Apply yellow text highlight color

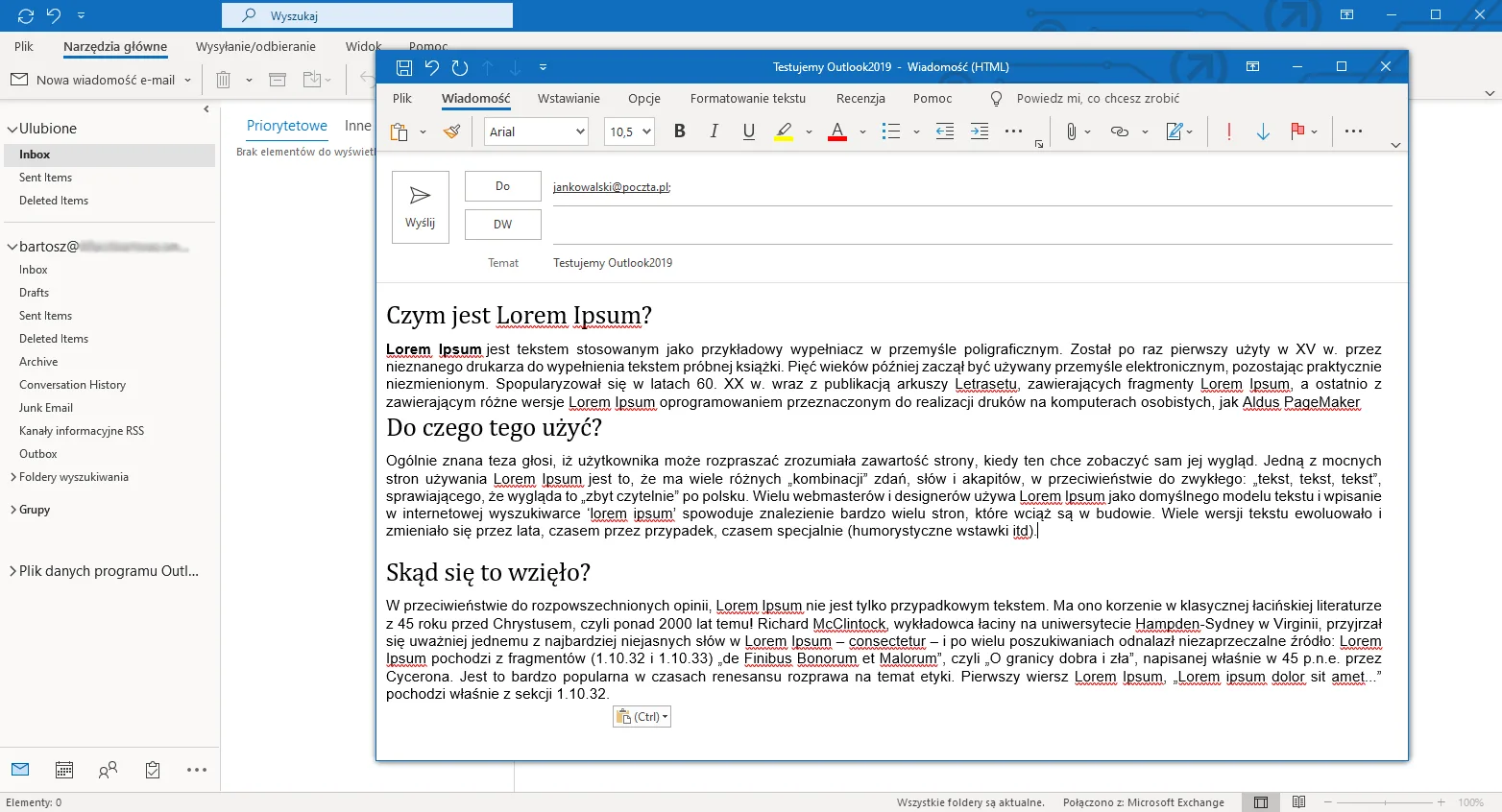pos(784,131)
